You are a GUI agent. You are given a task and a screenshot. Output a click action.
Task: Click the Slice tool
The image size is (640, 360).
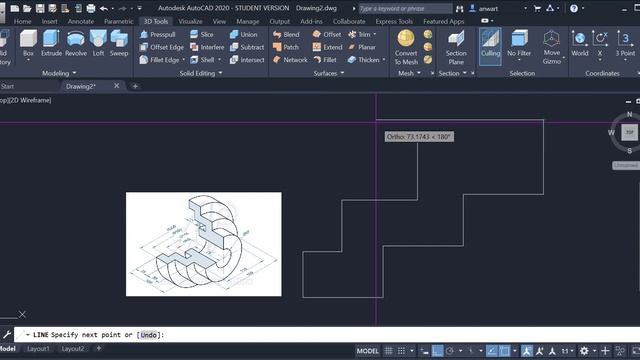[x=202, y=35]
